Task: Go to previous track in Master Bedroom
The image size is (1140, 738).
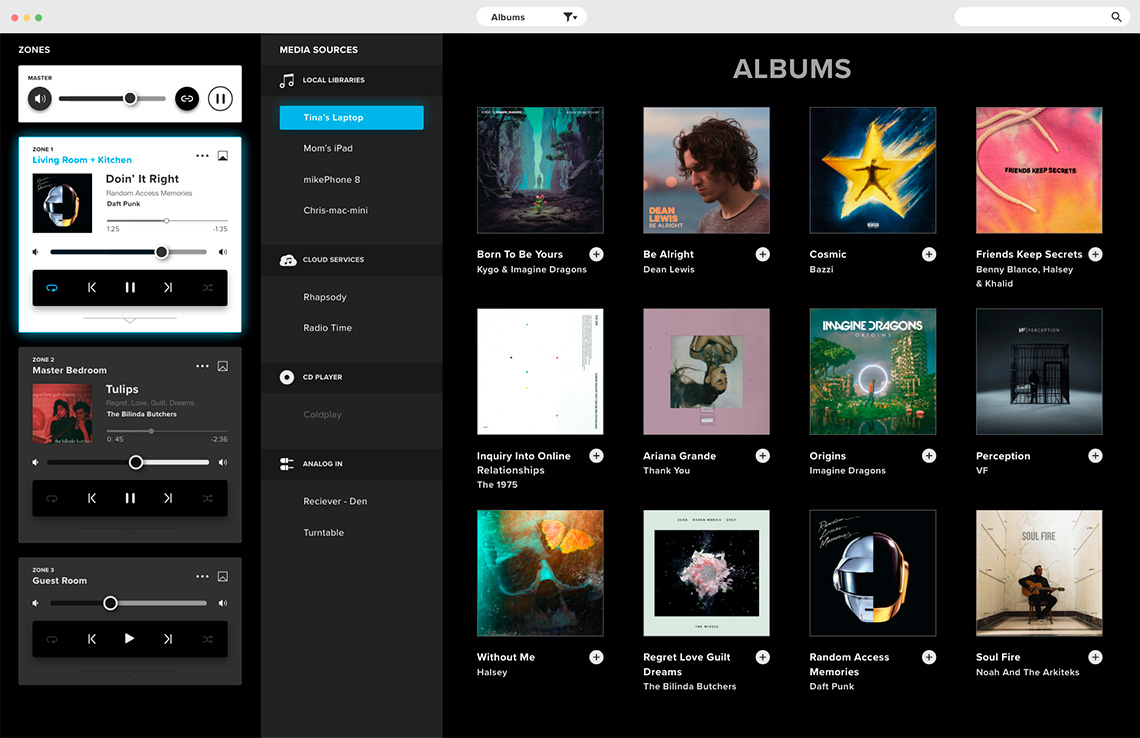Action: click(x=92, y=499)
